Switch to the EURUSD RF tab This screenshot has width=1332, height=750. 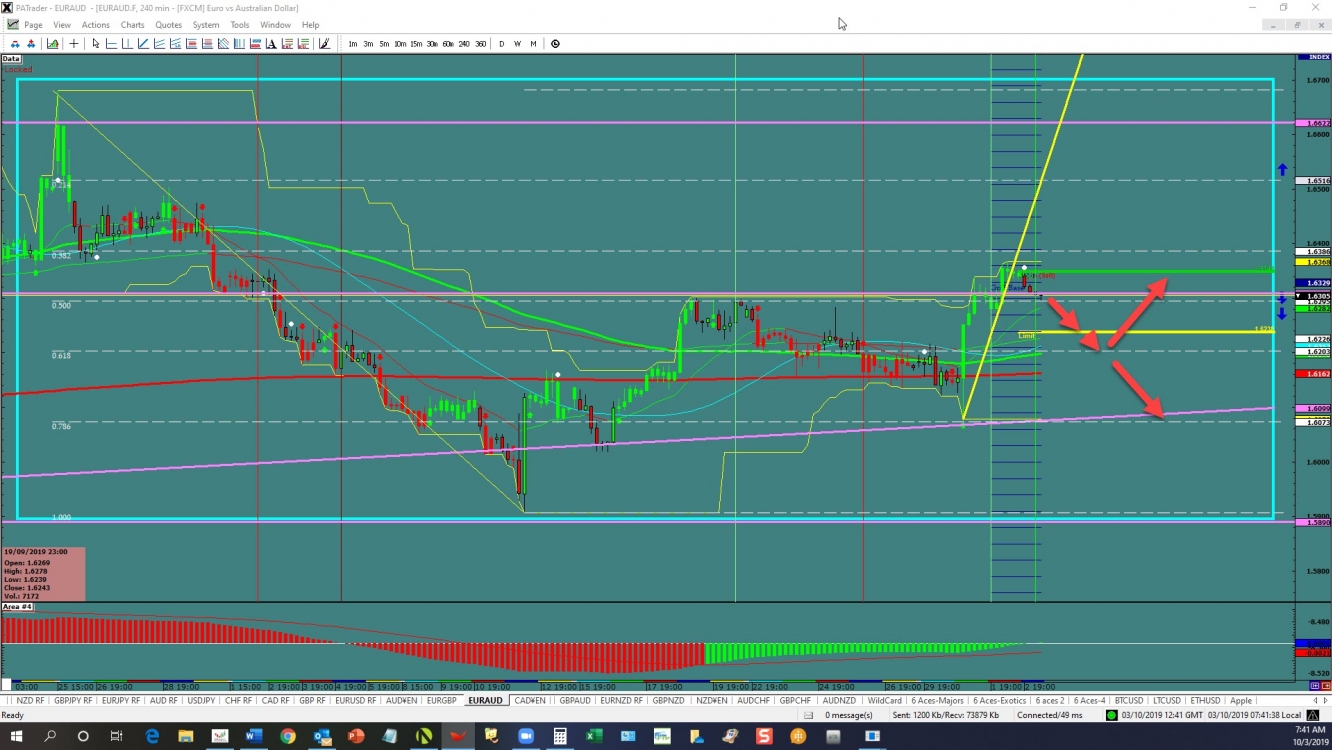[x=355, y=700]
